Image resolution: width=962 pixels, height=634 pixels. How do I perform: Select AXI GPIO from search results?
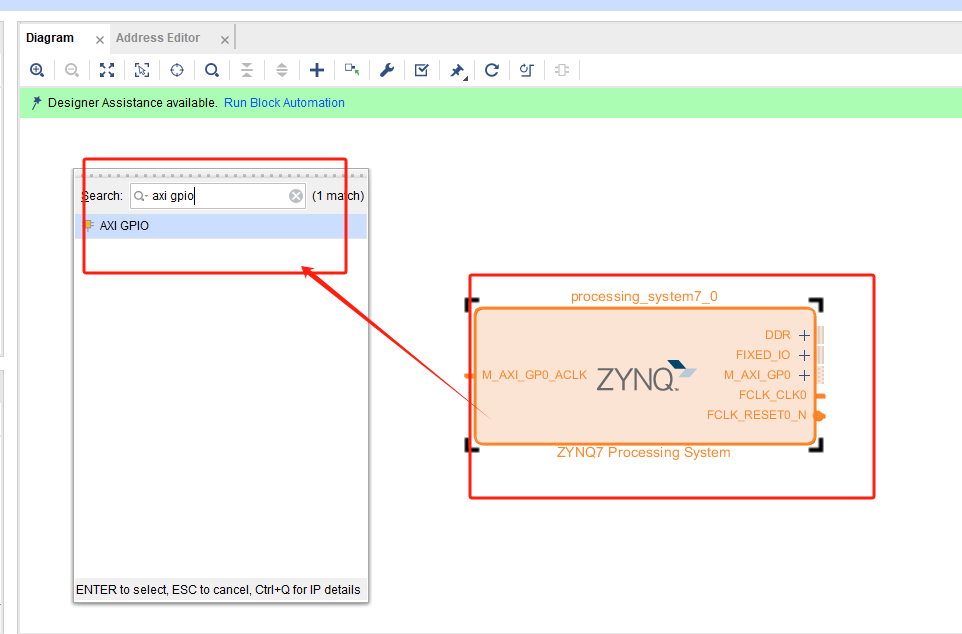pyautogui.click(x=221, y=226)
